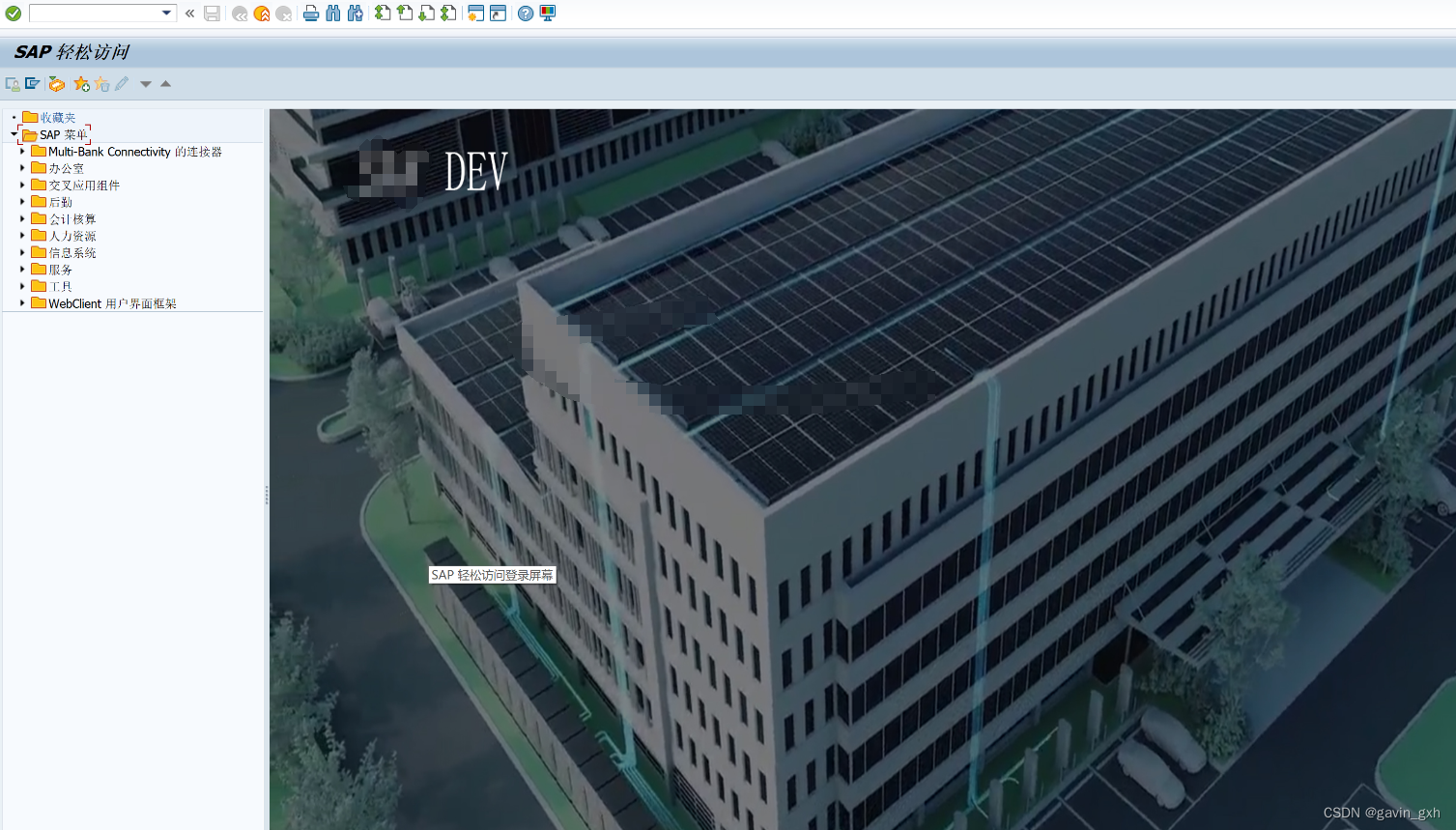1456x830 pixels.
Task: Go to next page icon
Action: tap(427, 14)
